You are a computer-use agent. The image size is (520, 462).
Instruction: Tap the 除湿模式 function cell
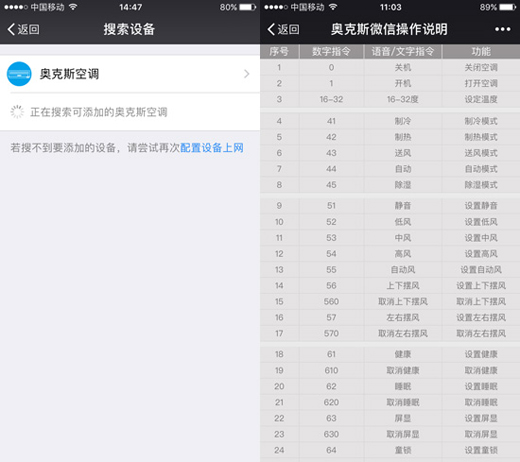(481, 185)
